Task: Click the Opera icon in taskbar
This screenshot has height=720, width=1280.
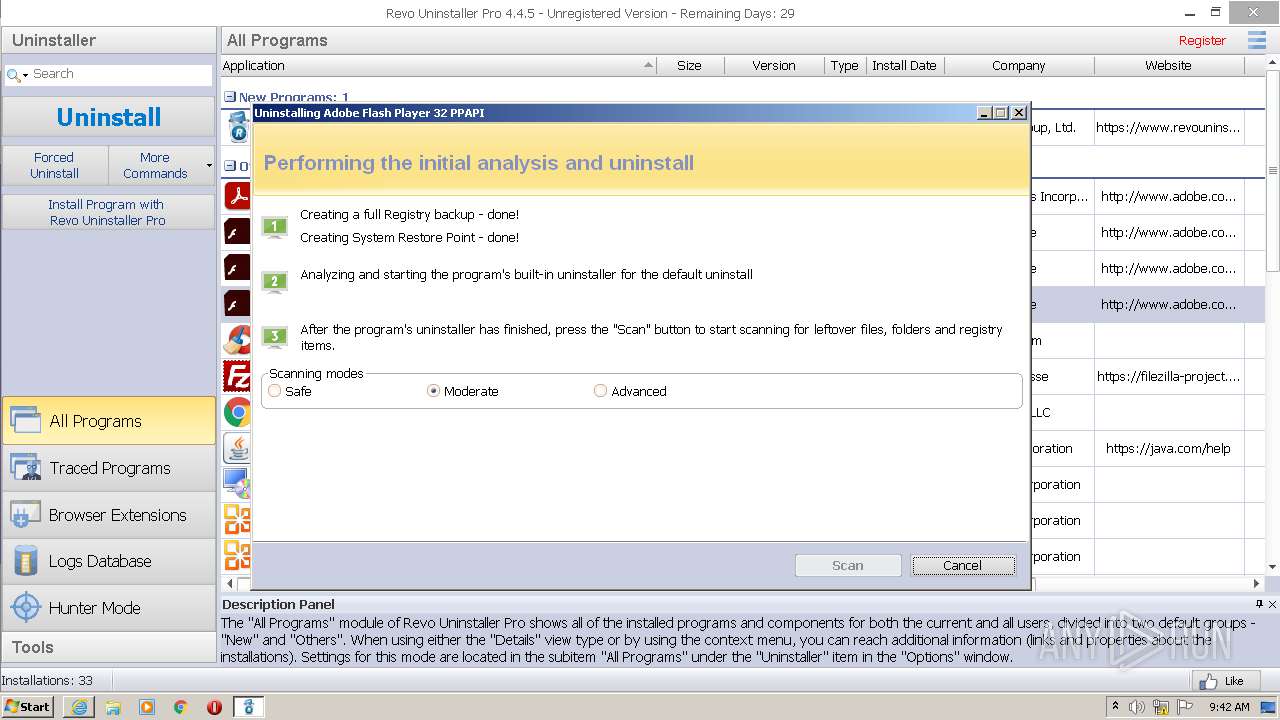Action: (214, 707)
